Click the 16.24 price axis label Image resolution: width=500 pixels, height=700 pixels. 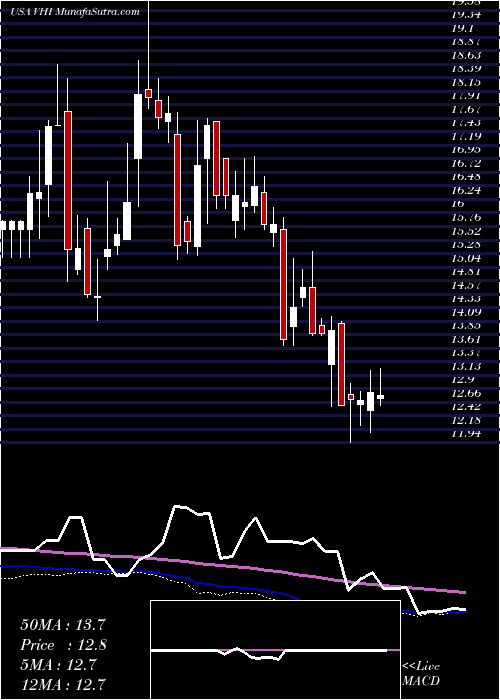click(x=467, y=190)
